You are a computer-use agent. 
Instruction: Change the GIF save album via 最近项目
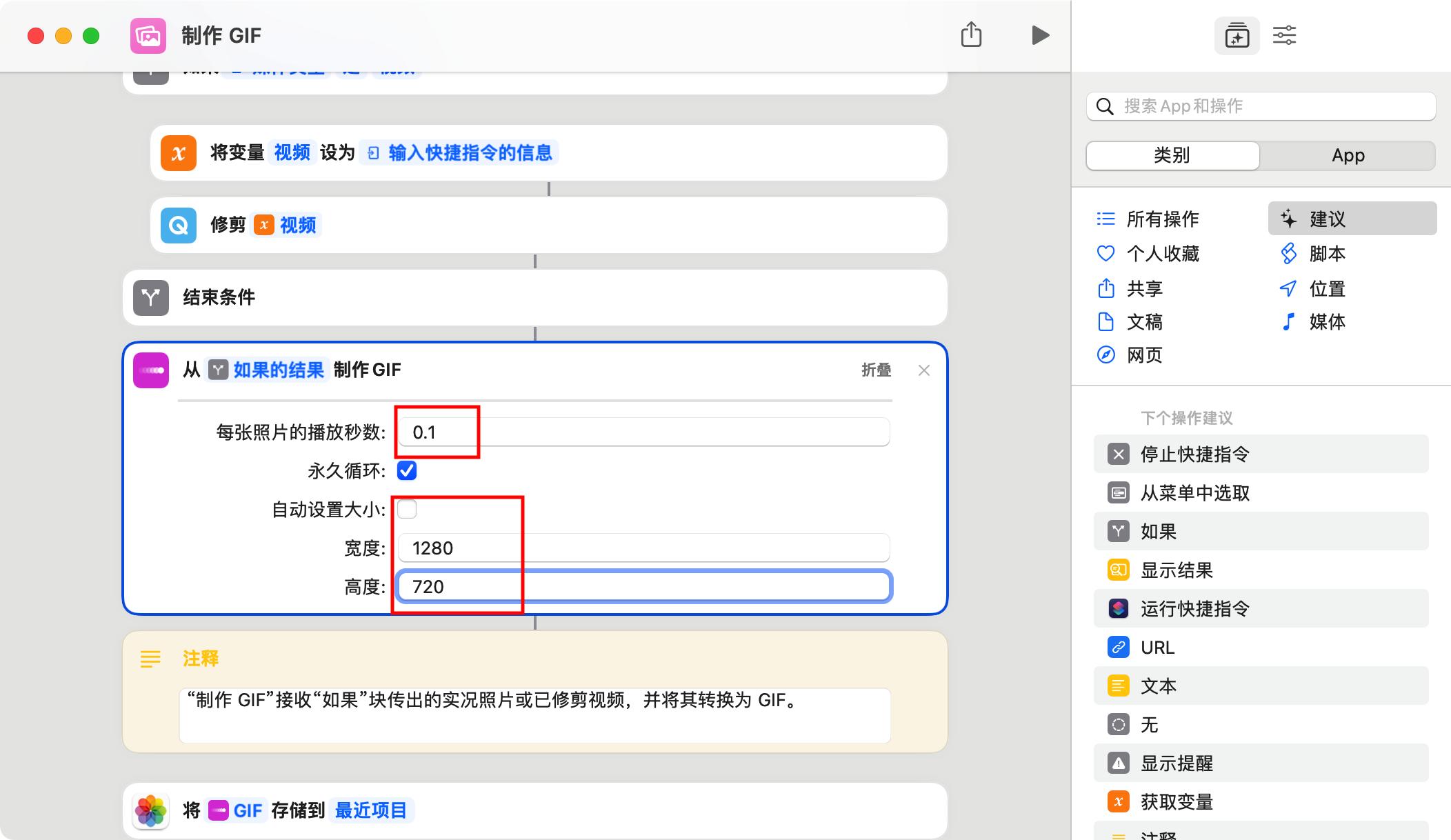371,810
